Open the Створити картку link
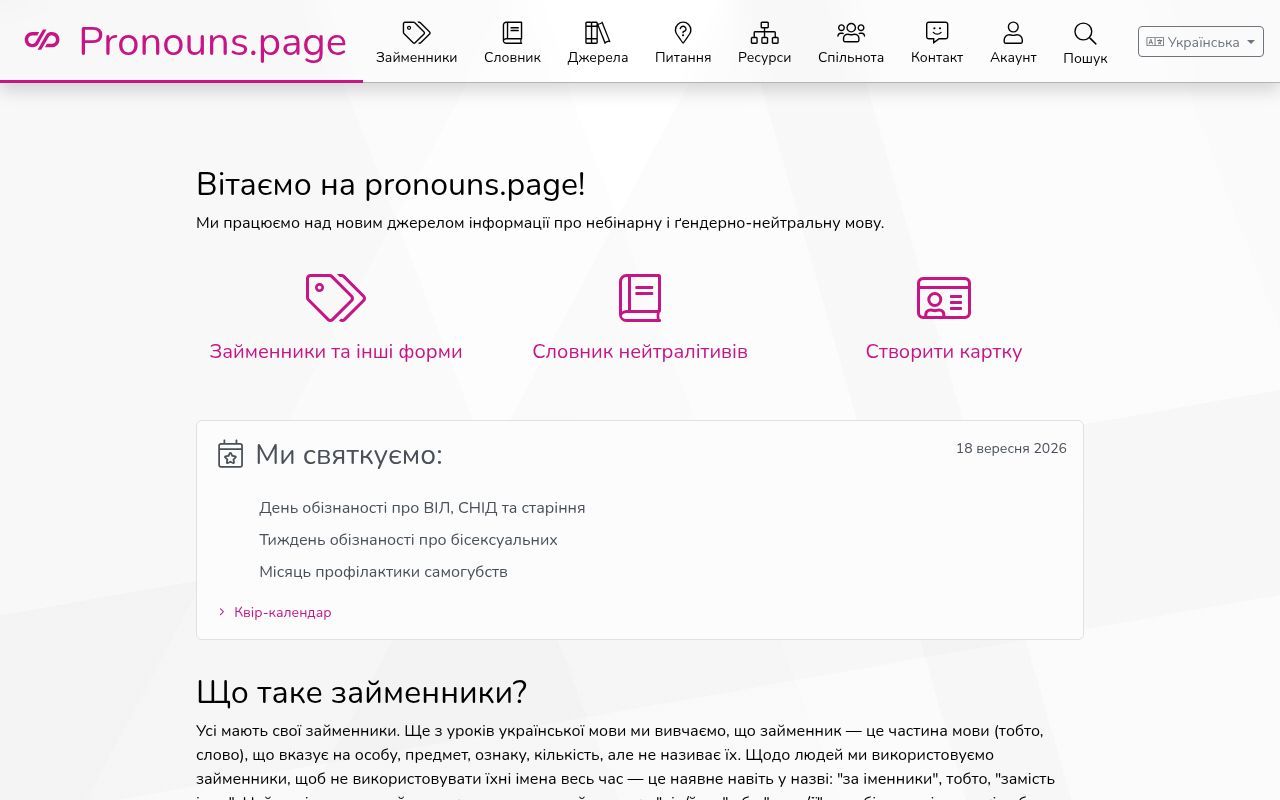 tap(944, 351)
